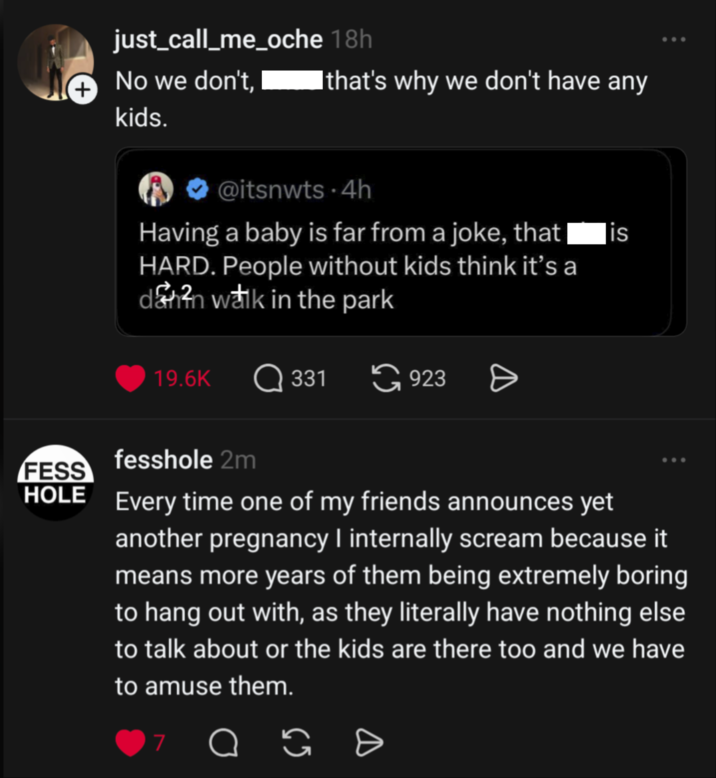This screenshot has width=716, height=778.
Task: Open the fesshole profile avatar
Action: click(x=54, y=481)
